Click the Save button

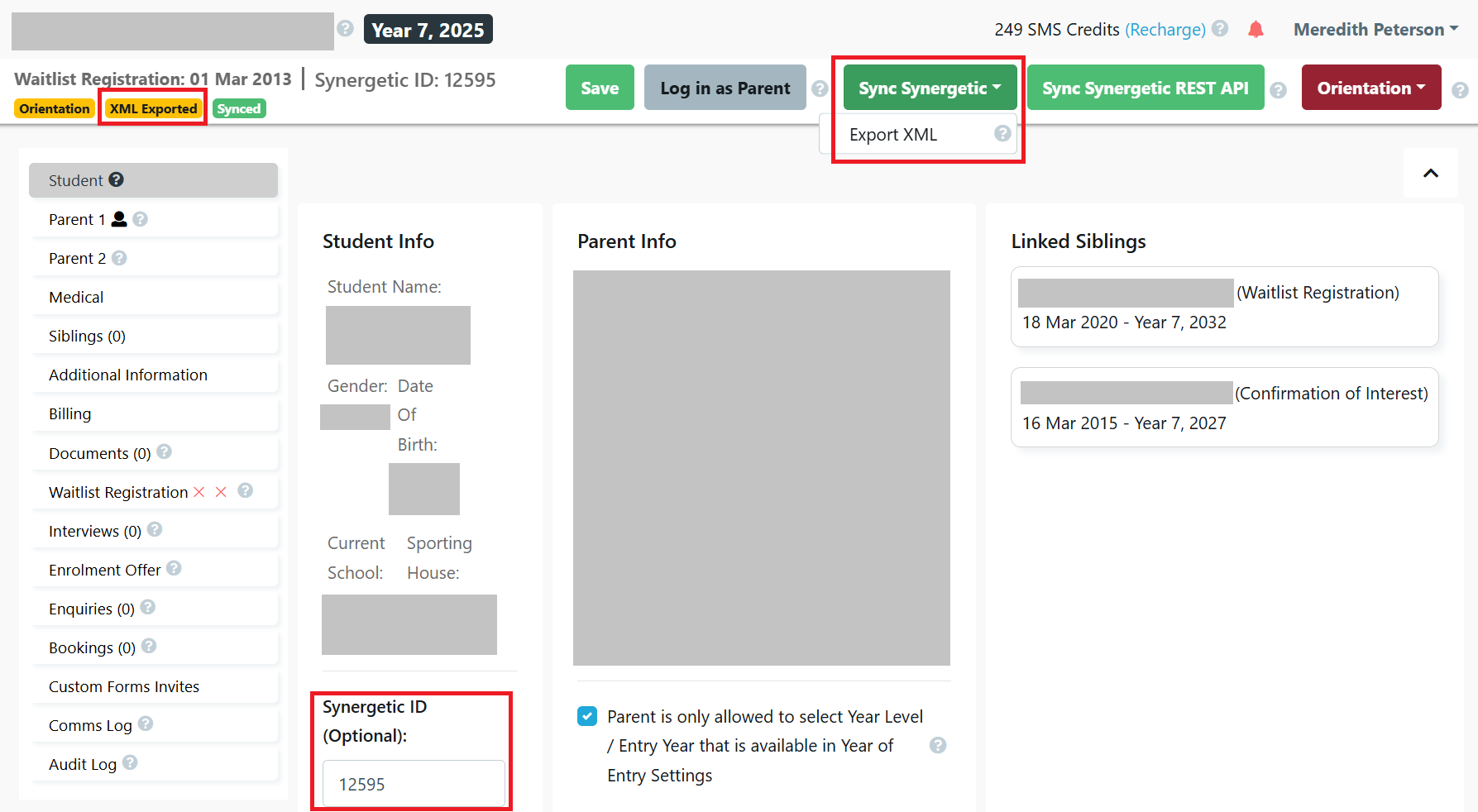(600, 87)
